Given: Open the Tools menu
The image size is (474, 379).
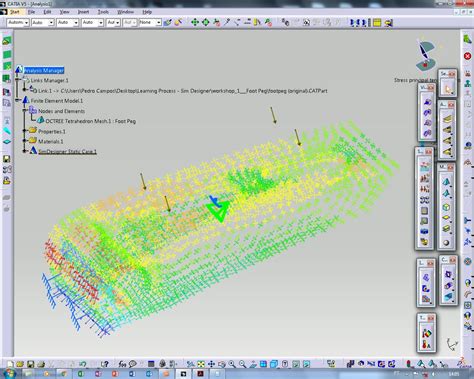Looking at the screenshot, I should (103, 12).
